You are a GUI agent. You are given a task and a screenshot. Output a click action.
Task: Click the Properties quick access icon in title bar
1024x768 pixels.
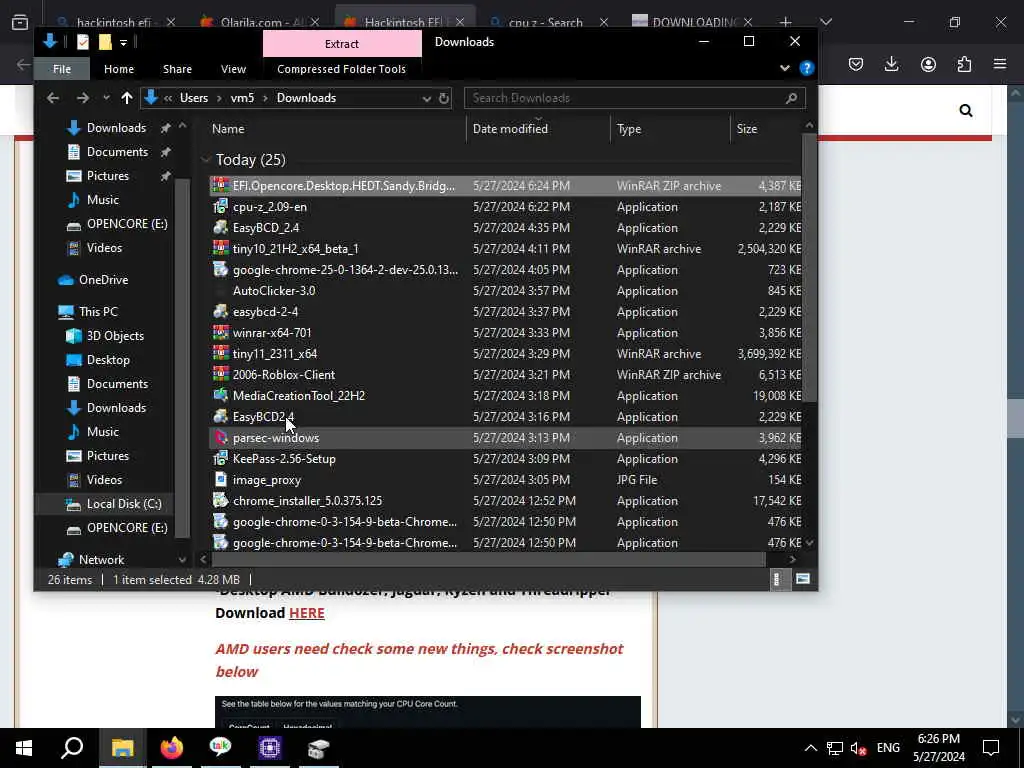coord(83,42)
